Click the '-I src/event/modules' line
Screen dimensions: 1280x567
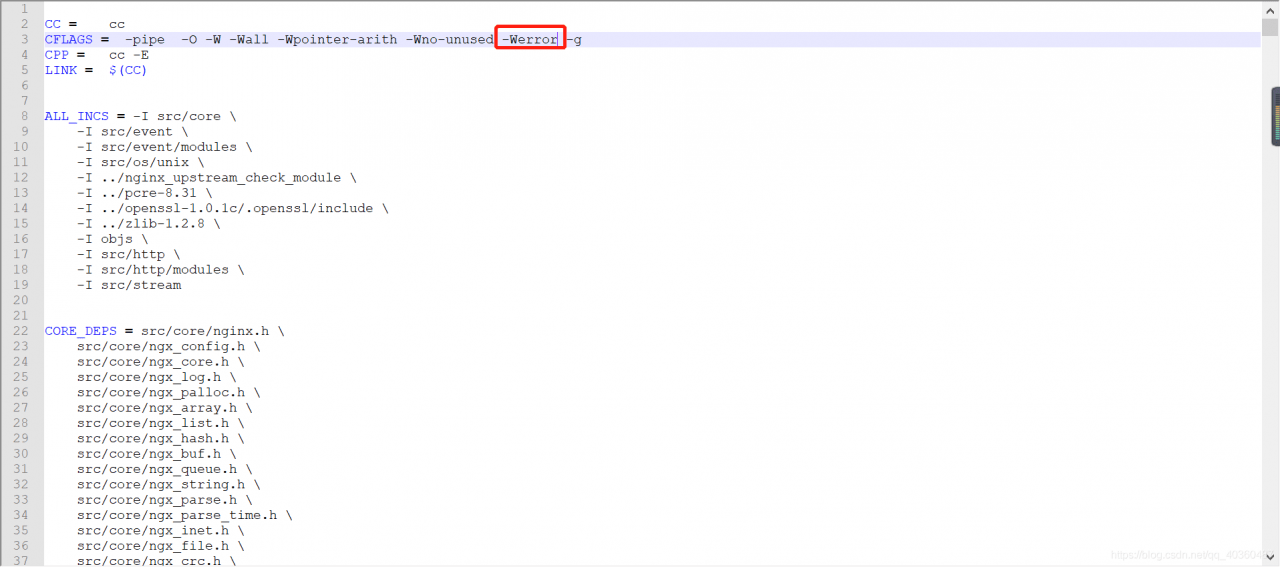[164, 147]
